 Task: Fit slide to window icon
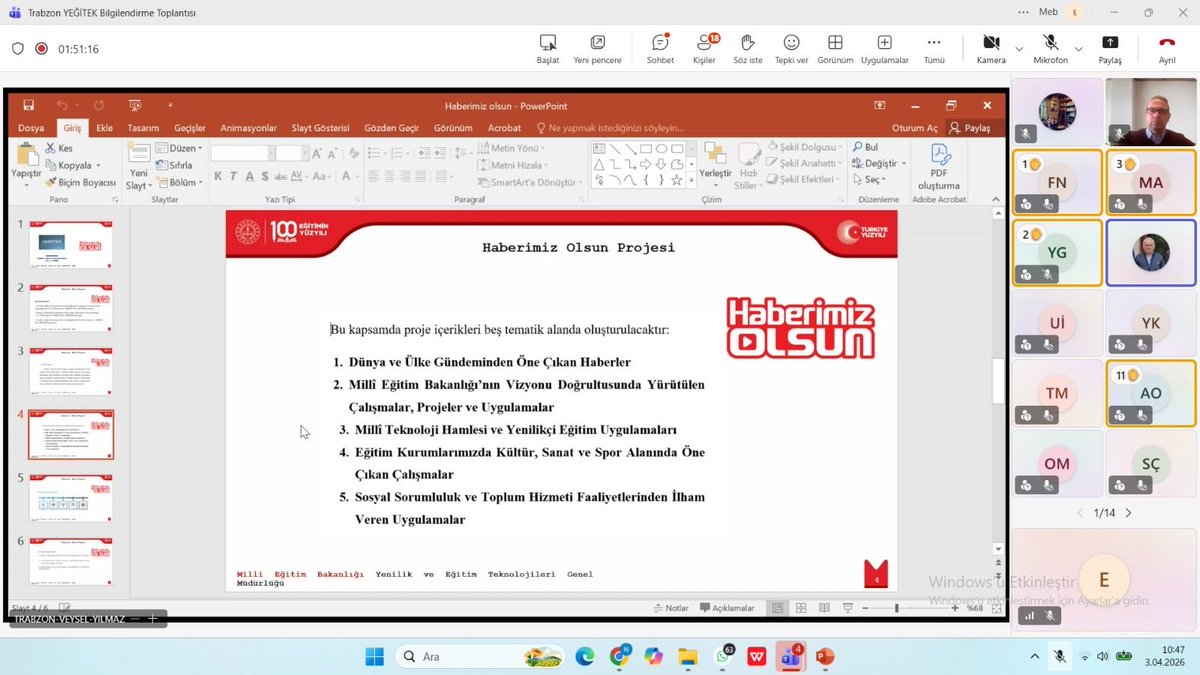[994, 608]
